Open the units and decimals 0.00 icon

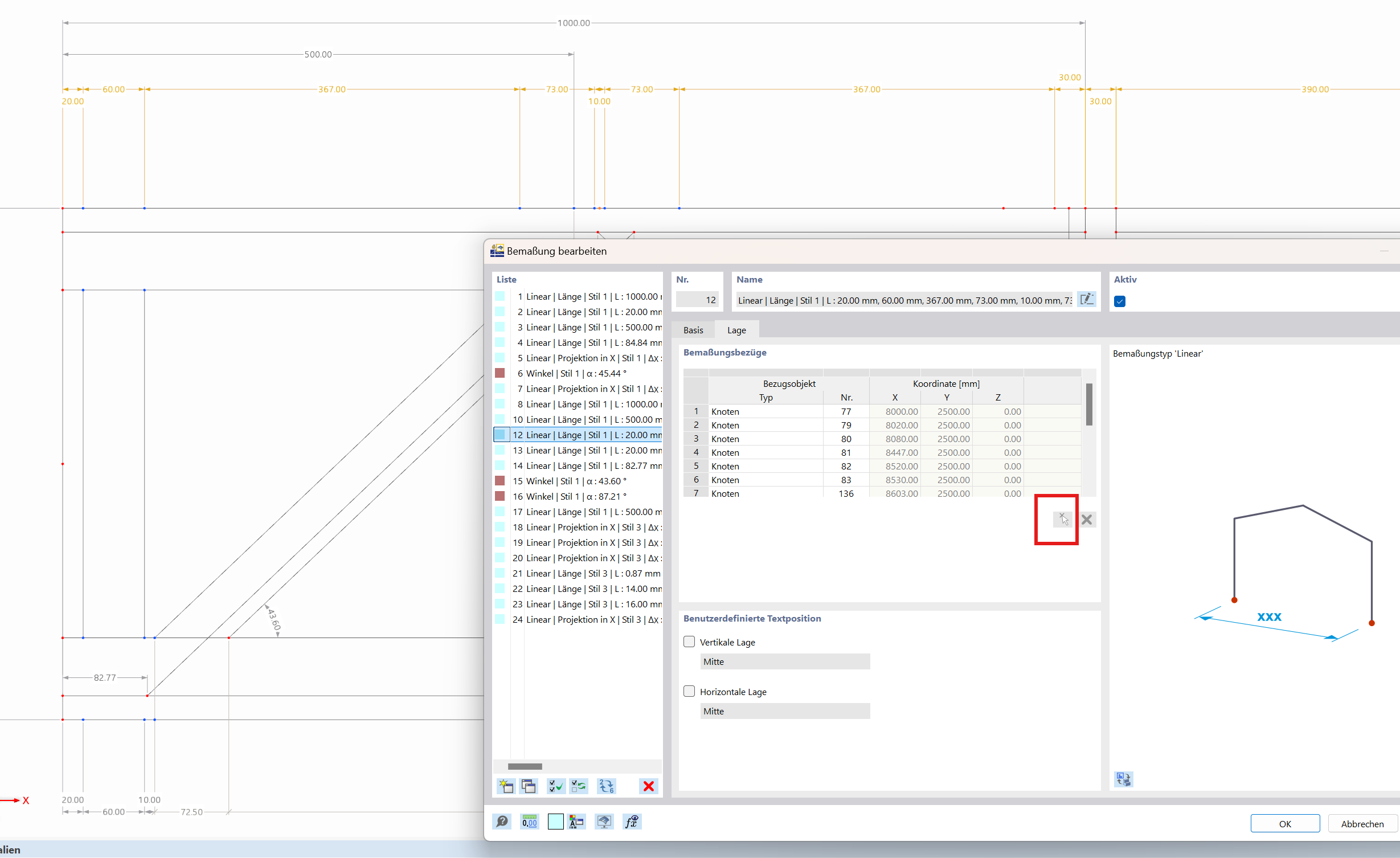[529, 822]
